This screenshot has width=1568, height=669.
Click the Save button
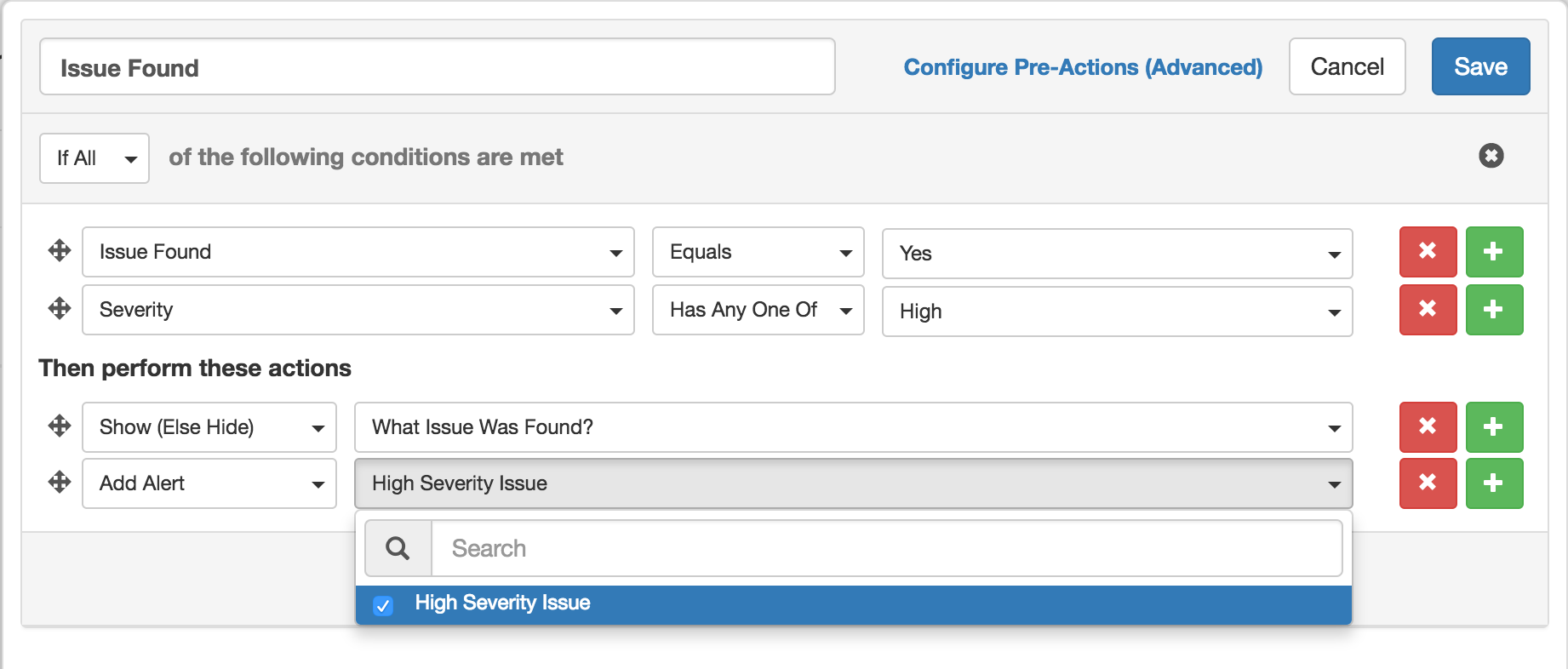[1480, 66]
